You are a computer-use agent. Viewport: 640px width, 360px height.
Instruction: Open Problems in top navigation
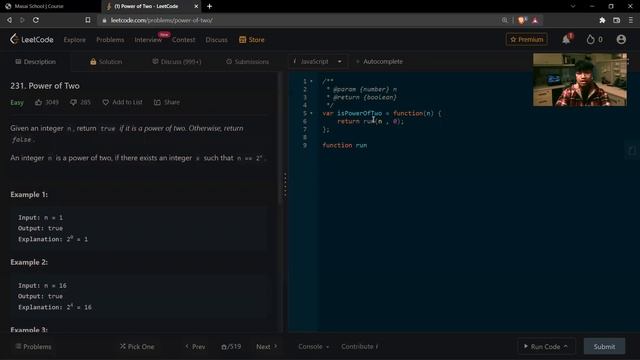pos(110,40)
